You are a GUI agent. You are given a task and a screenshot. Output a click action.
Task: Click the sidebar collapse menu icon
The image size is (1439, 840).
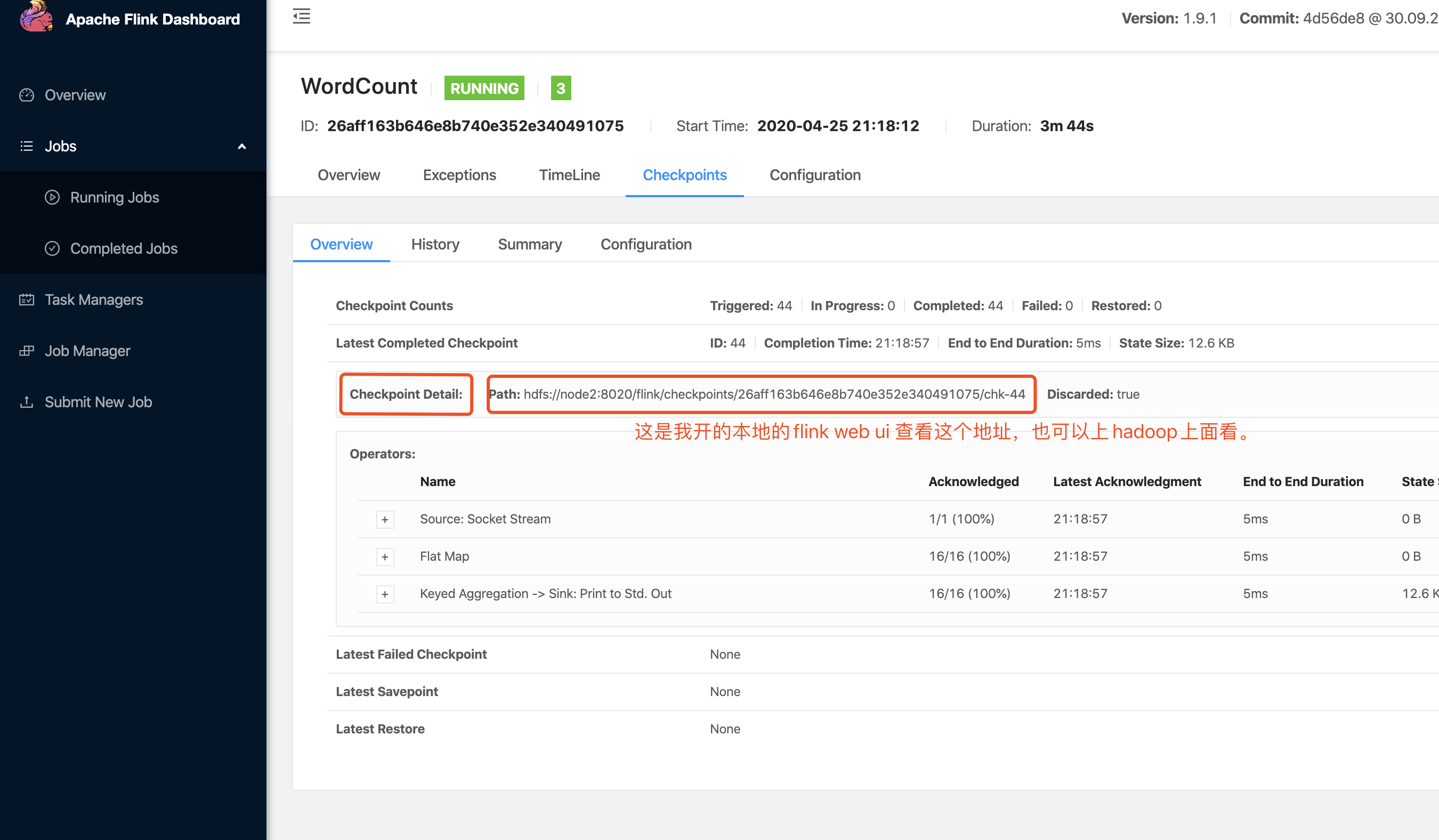[302, 17]
